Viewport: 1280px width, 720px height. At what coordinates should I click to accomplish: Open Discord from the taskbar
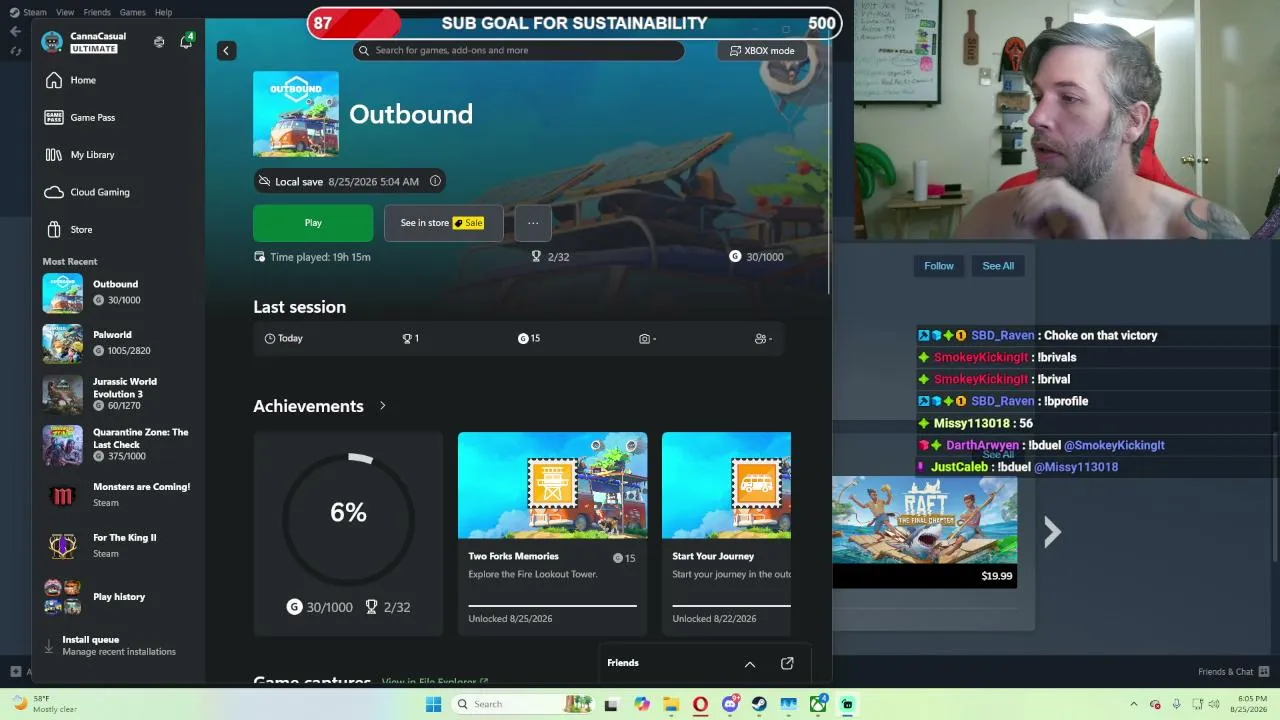point(730,704)
